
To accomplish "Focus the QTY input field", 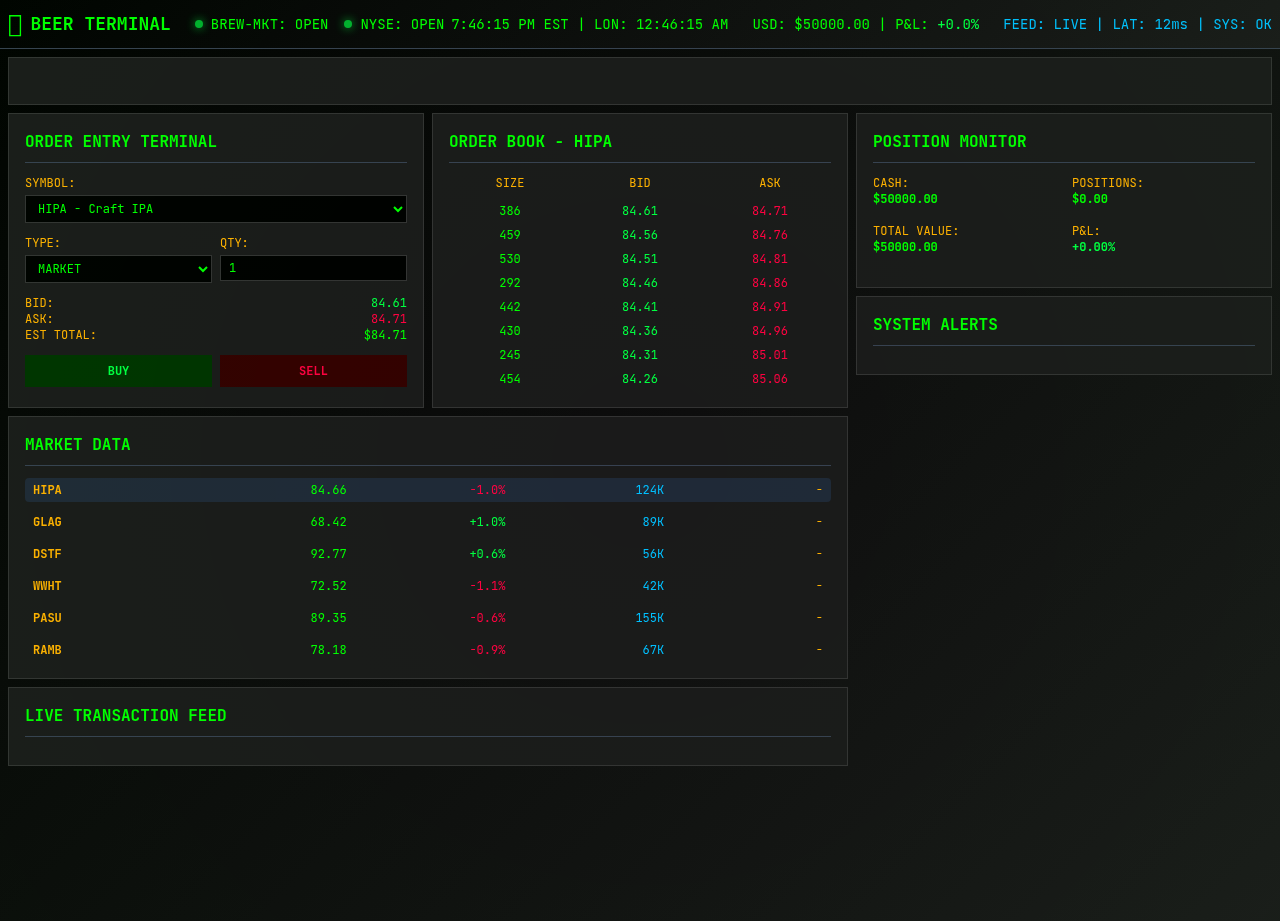I will 313,268.
